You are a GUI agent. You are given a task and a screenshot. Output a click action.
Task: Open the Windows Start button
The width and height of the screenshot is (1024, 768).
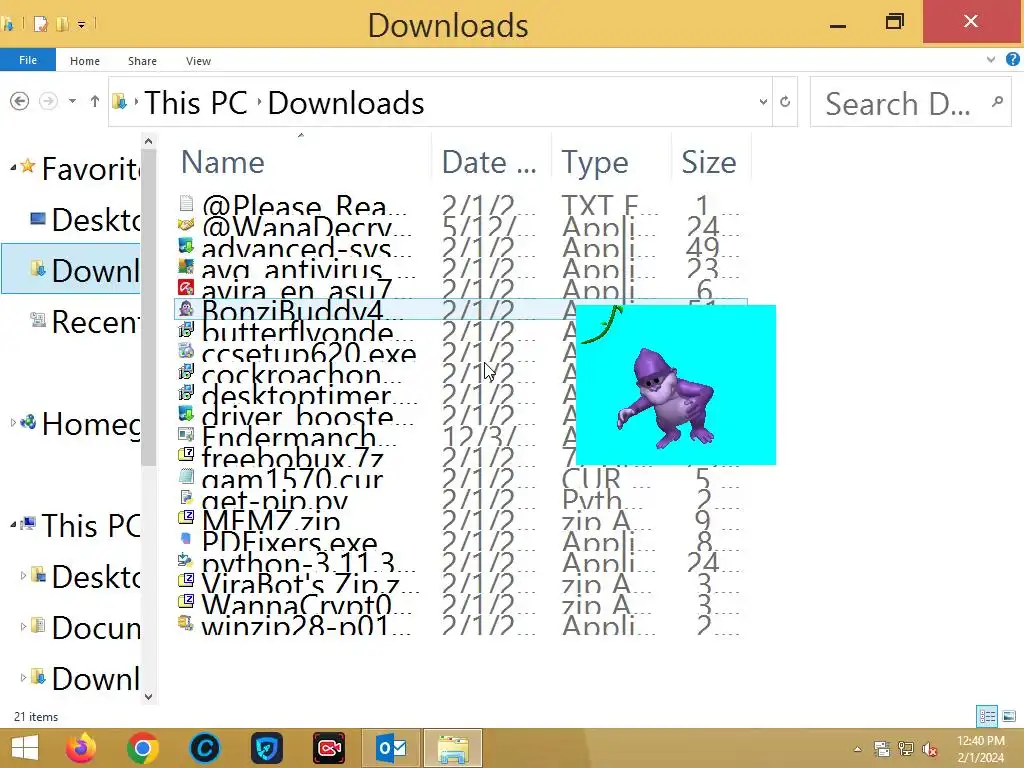[25, 748]
